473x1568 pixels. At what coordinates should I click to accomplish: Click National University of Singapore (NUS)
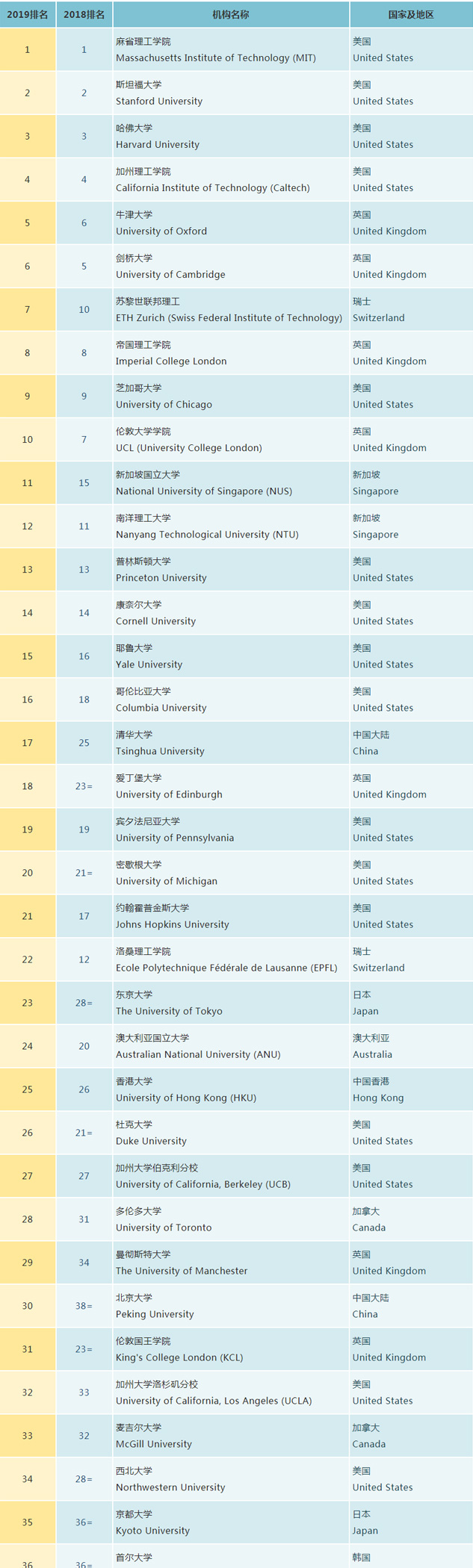coord(204,491)
